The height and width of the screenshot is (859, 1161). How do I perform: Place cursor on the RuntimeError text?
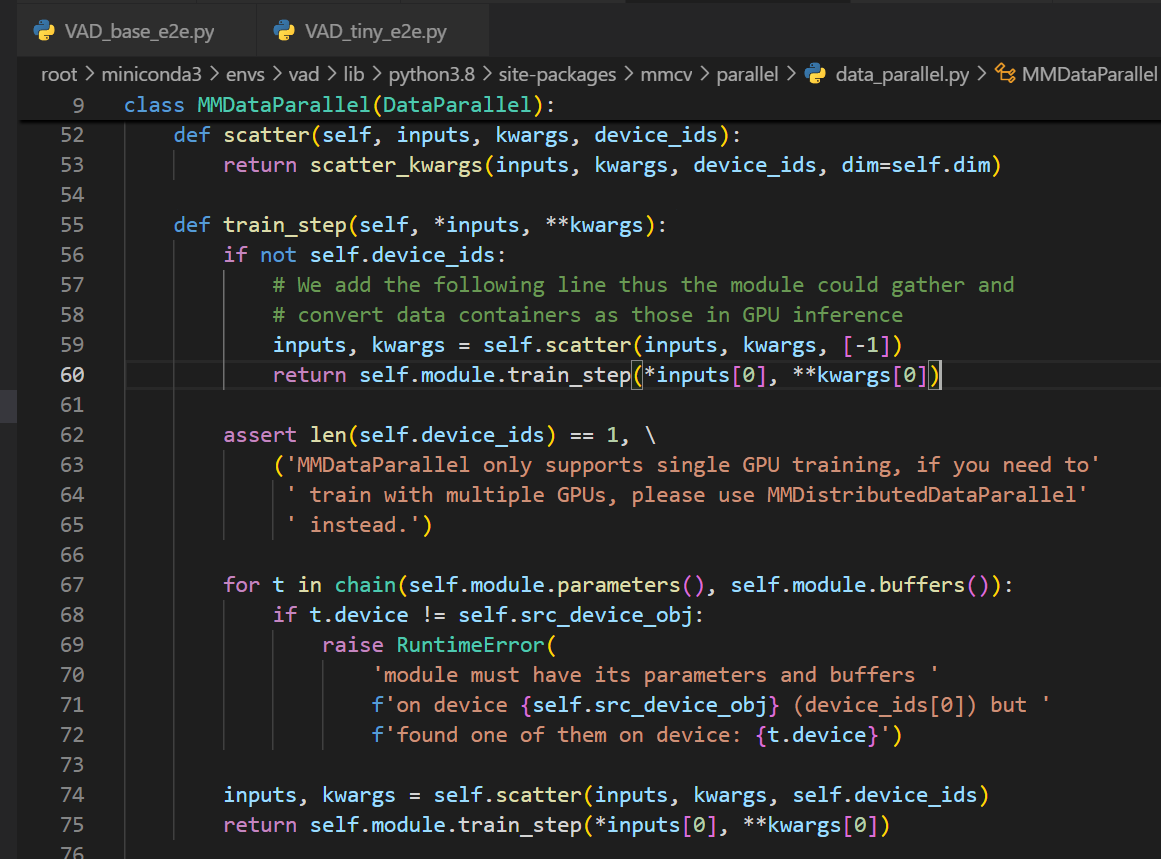click(470, 645)
